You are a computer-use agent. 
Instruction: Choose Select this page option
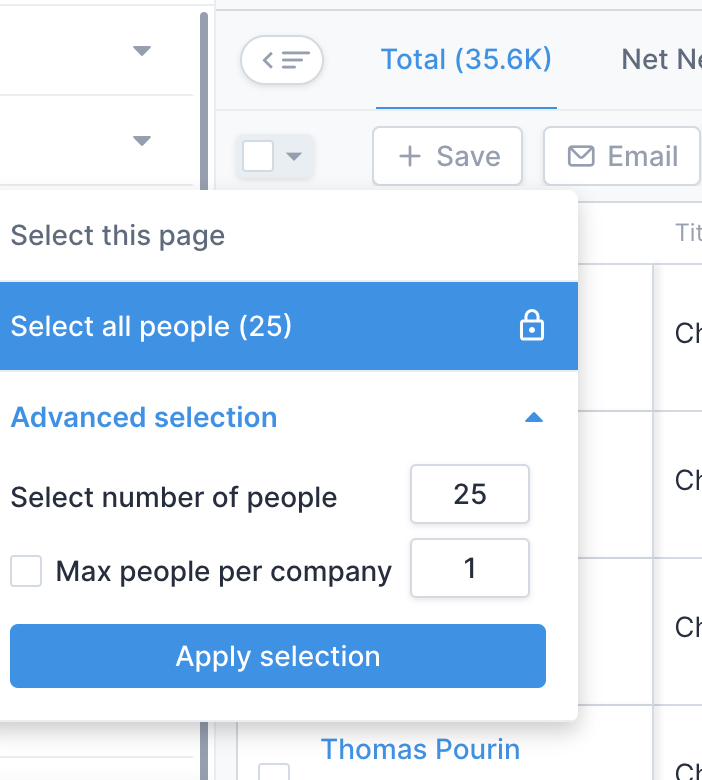[118, 236]
